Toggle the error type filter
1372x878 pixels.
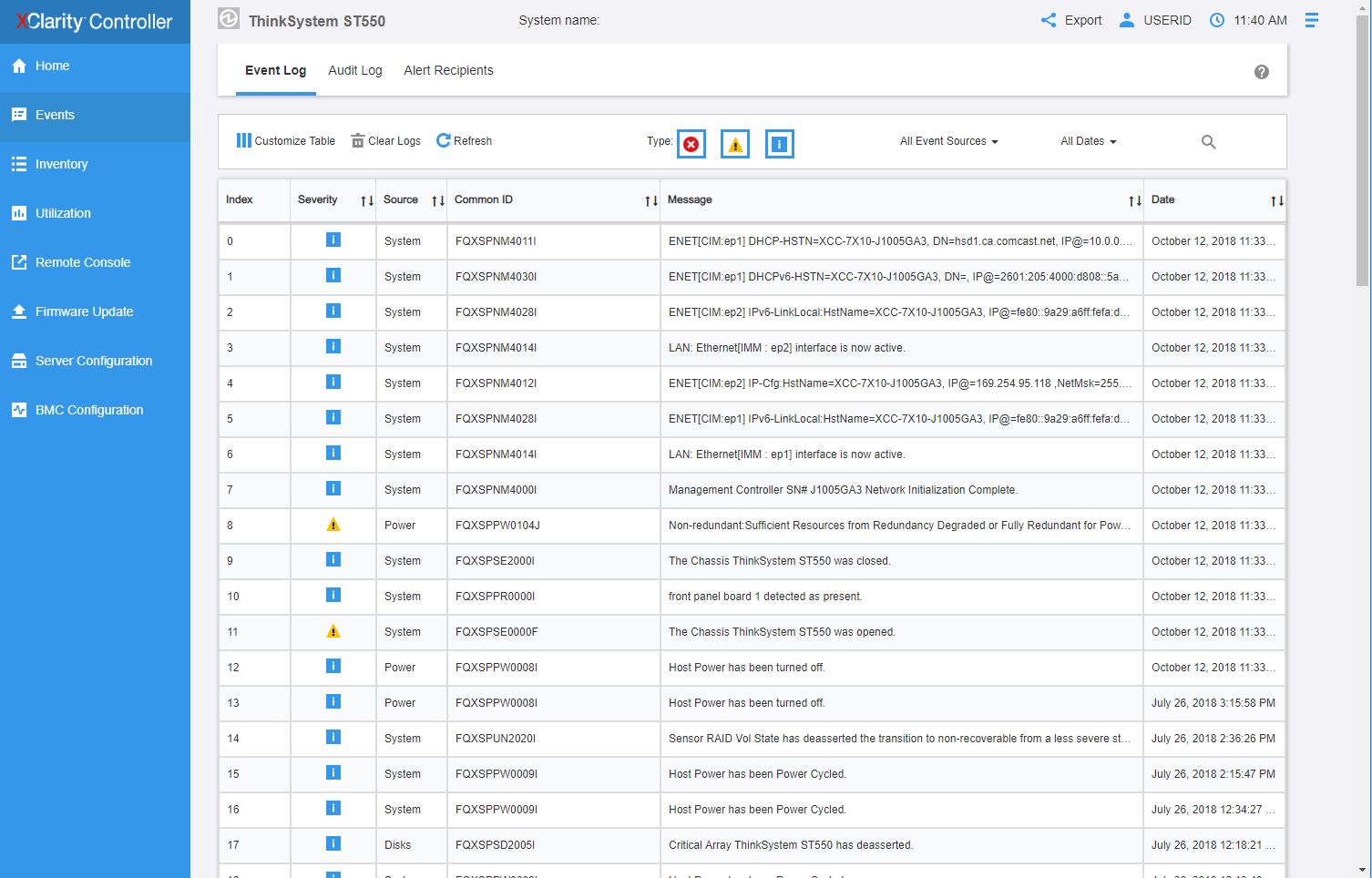[x=691, y=144]
